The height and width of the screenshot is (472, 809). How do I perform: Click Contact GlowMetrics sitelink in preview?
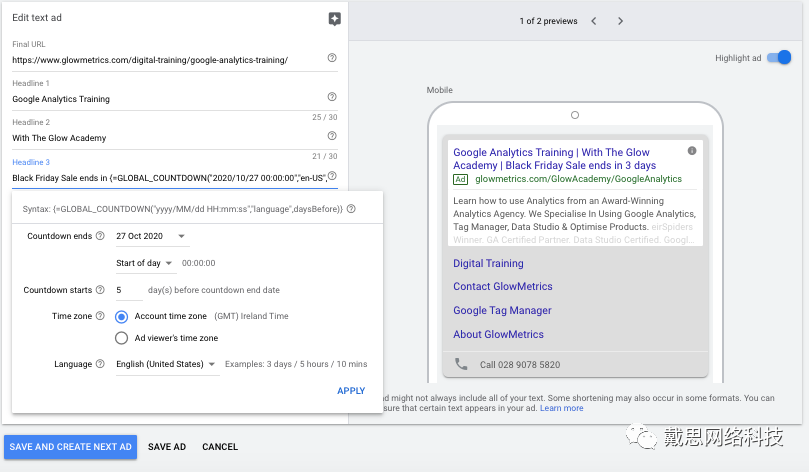click(503, 286)
